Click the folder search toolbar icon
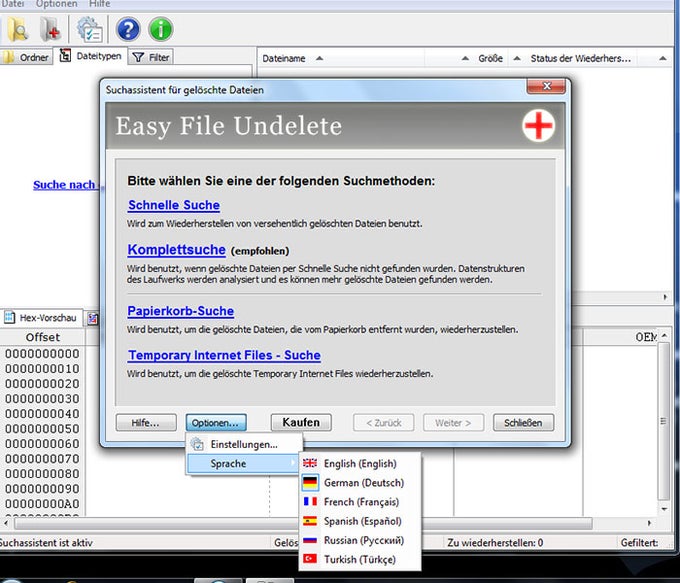This screenshot has width=680, height=583. click(18, 29)
